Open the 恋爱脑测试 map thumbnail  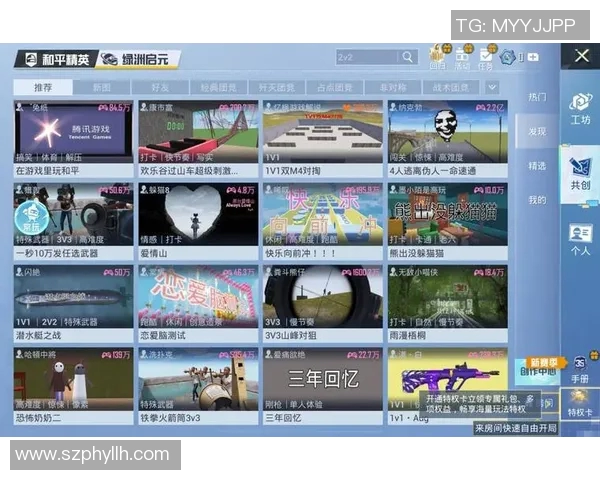tap(195, 296)
